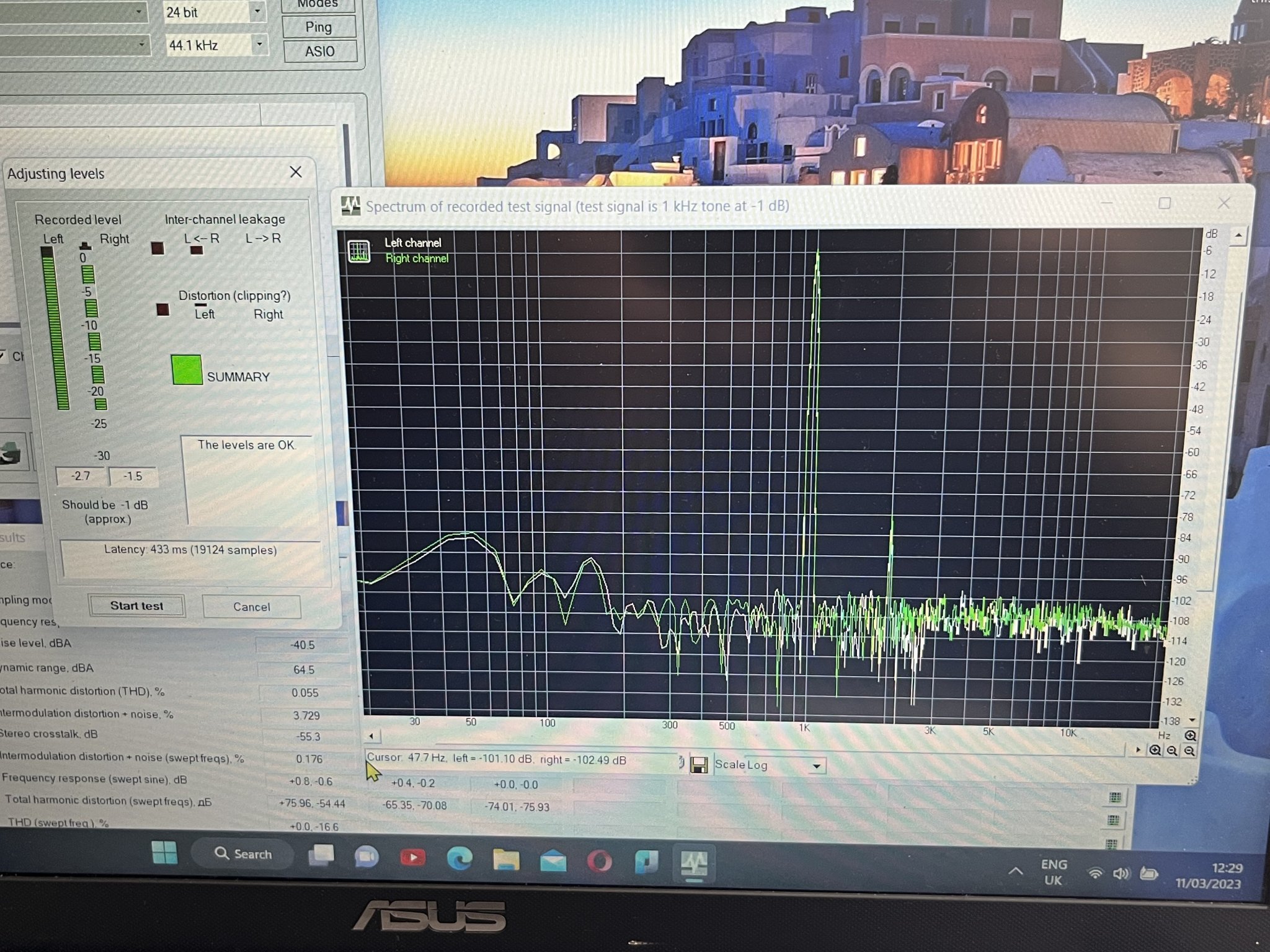This screenshot has height=952, width=1270.
Task: Click the 'Left channel' legend label
Action: (x=412, y=242)
